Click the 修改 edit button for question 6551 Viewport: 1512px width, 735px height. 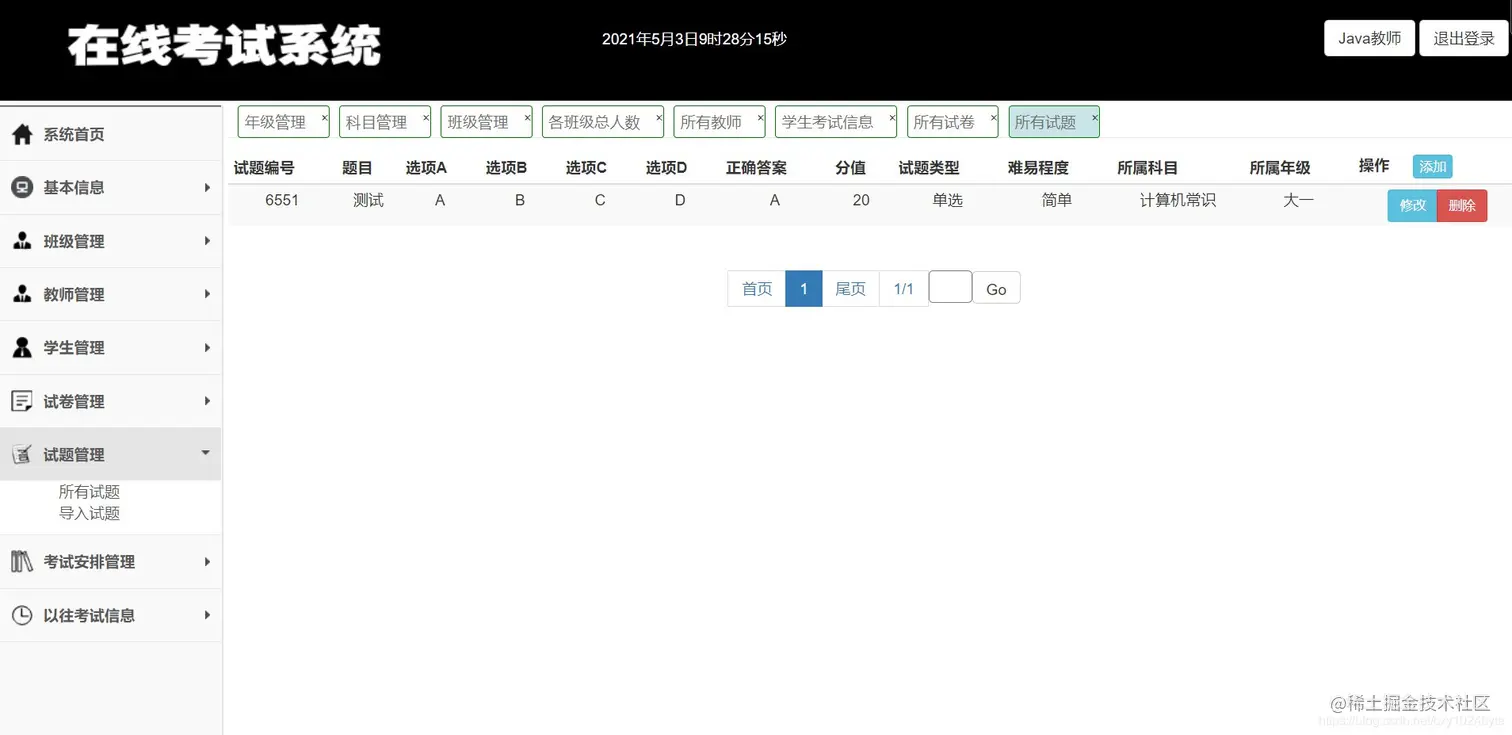[1411, 205]
